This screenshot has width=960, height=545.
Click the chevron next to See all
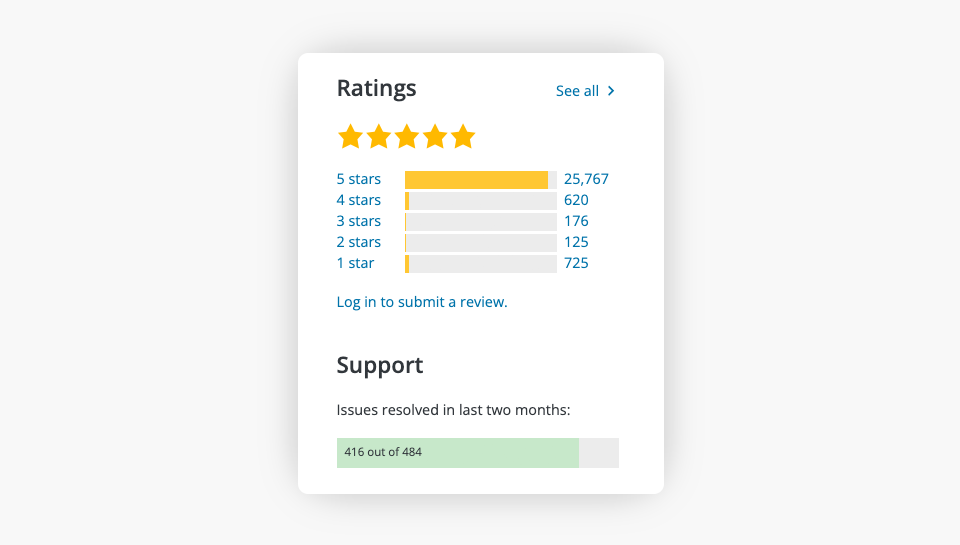pos(611,91)
